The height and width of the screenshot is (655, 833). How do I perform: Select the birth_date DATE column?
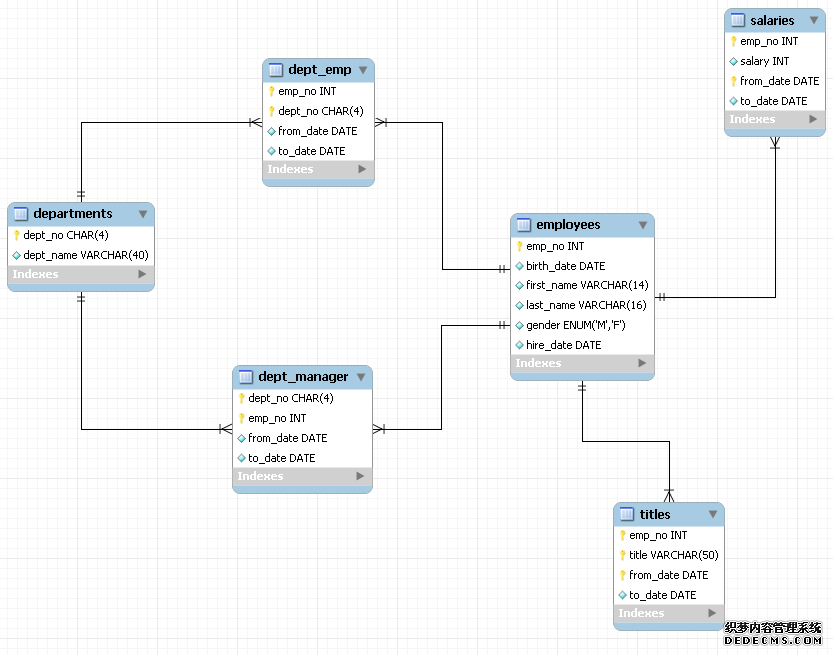click(x=565, y=266)
